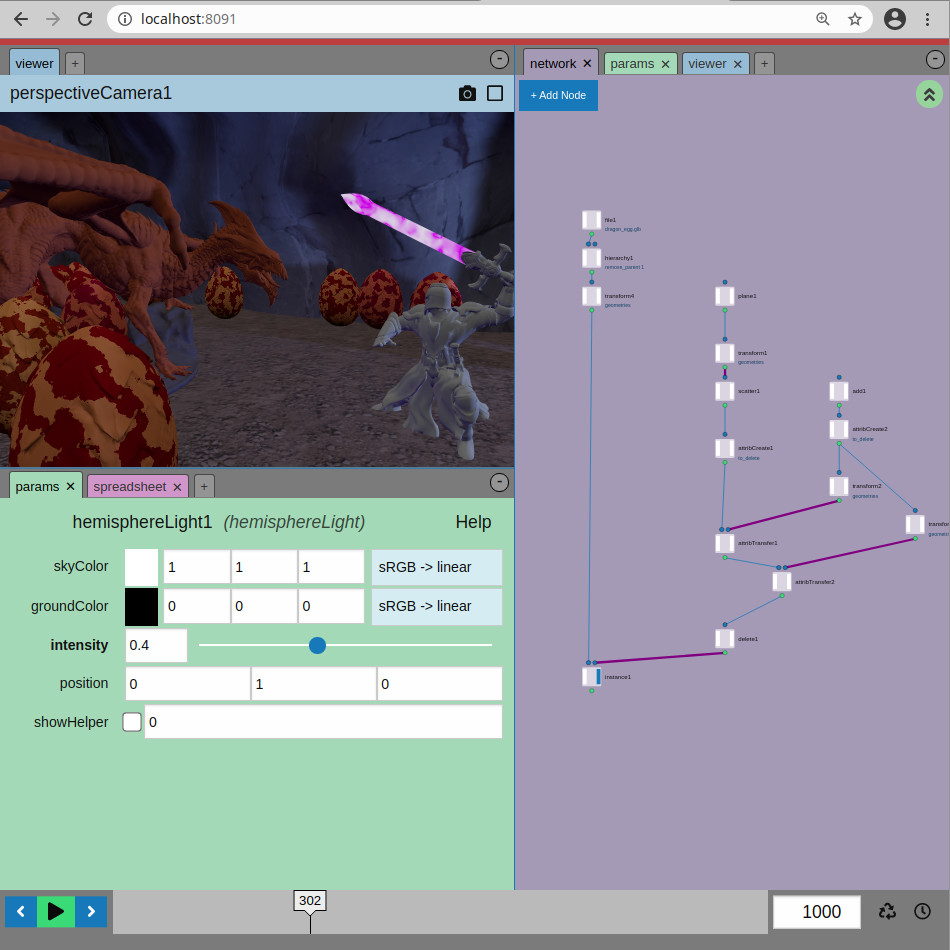Screen dimensions: 950x950
Task: Select the file1 node
Action: pos(591,220)
